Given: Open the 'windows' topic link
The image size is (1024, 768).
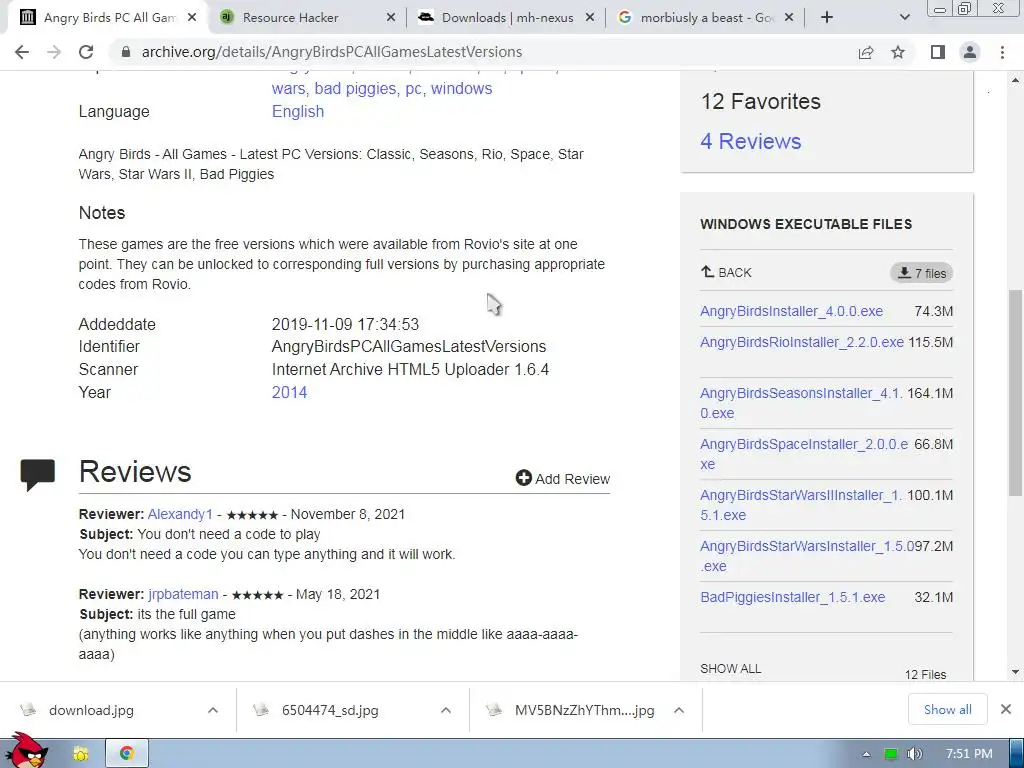Looking at the screenshot, I should [461, 89].
